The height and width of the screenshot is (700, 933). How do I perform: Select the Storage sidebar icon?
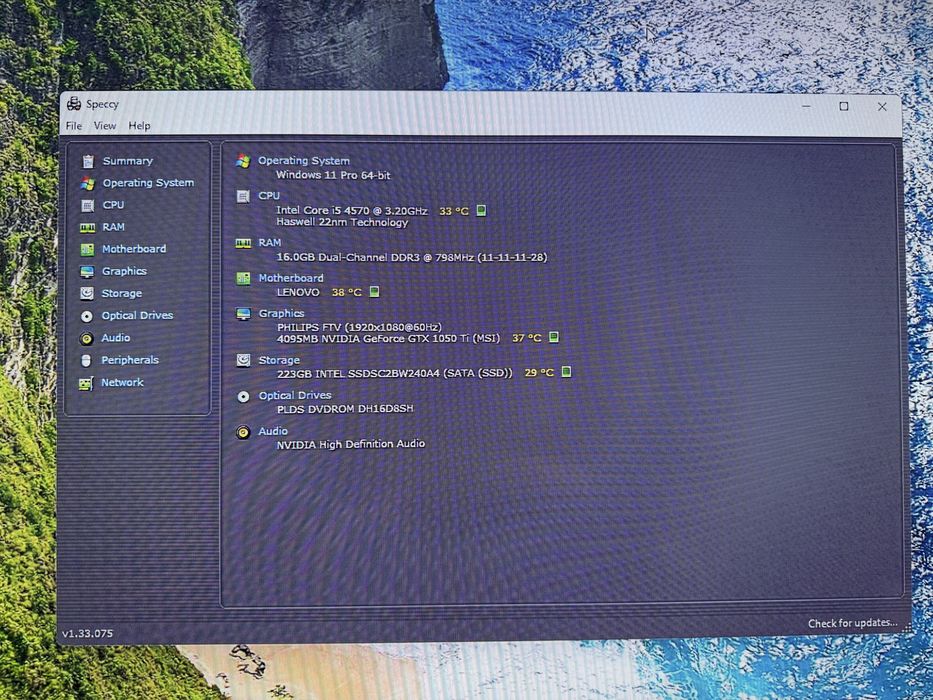coord(87,293)
